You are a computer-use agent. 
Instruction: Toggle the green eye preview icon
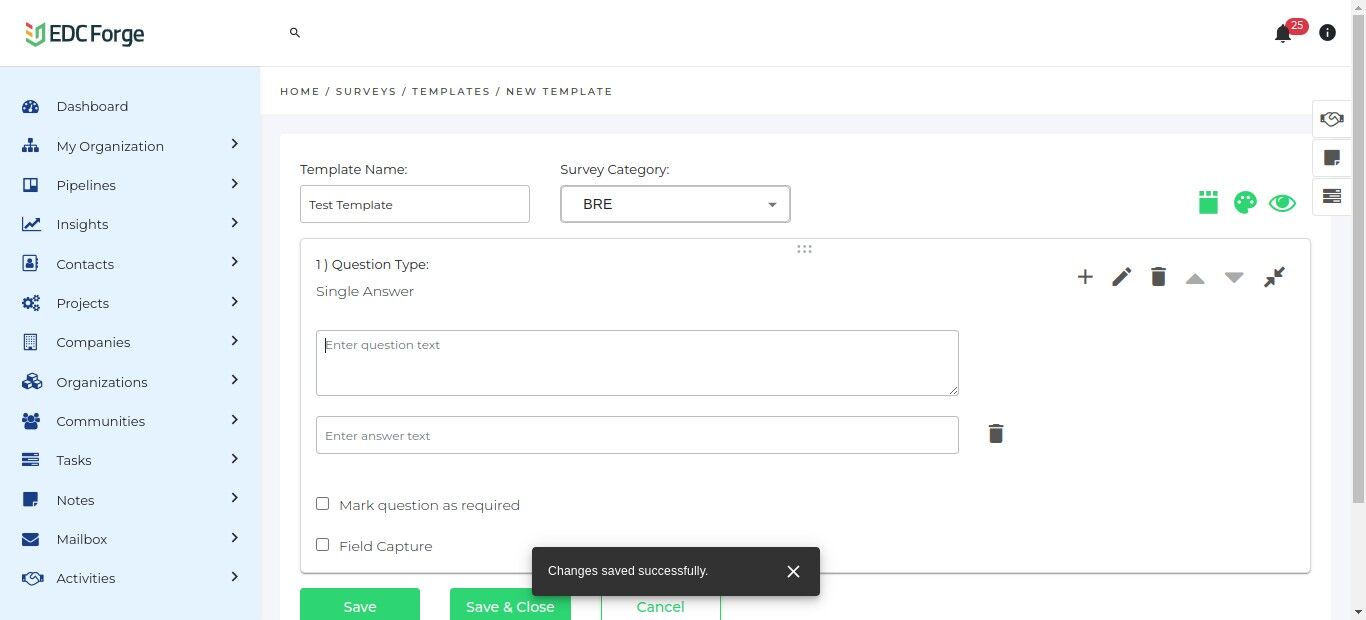point(1282,203)
